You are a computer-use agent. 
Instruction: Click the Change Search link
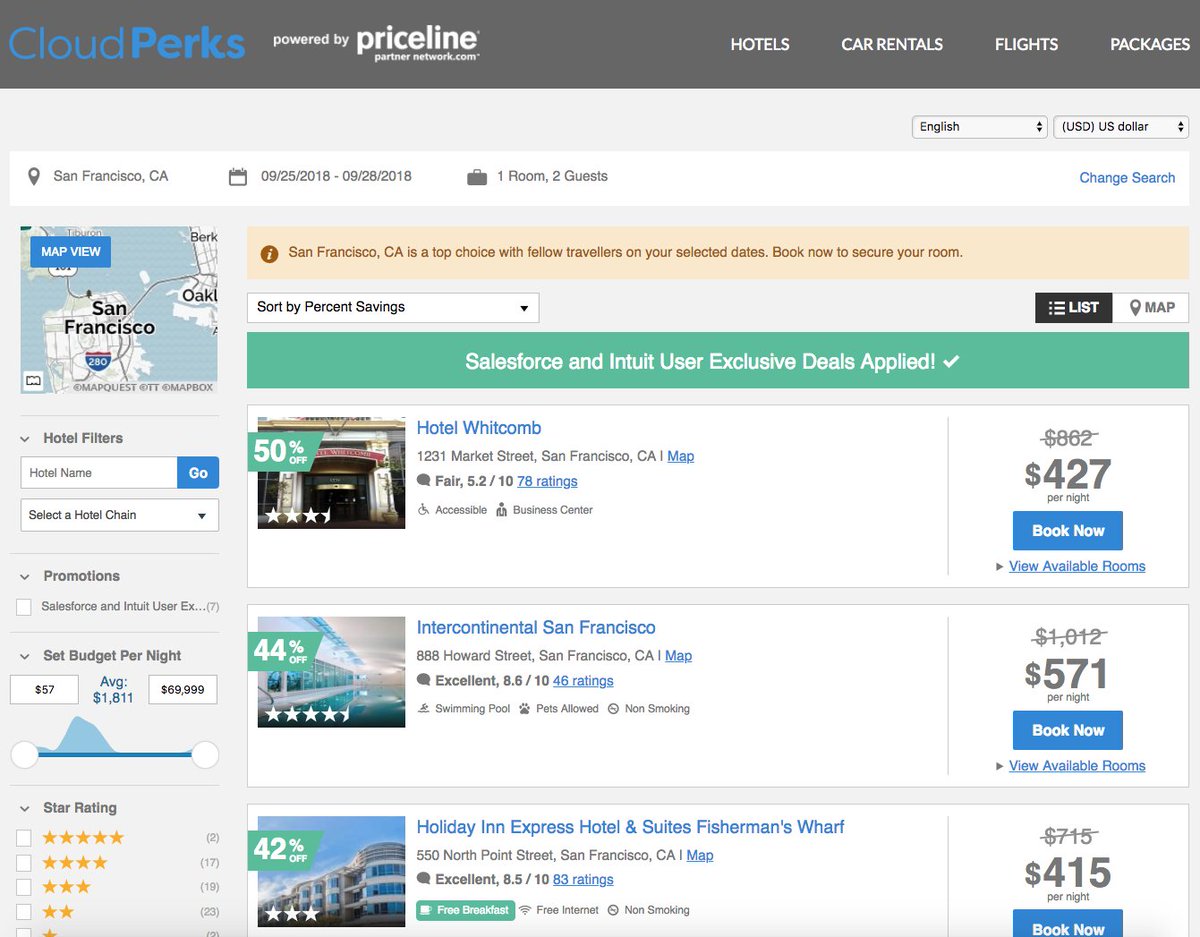(1127, 178)
